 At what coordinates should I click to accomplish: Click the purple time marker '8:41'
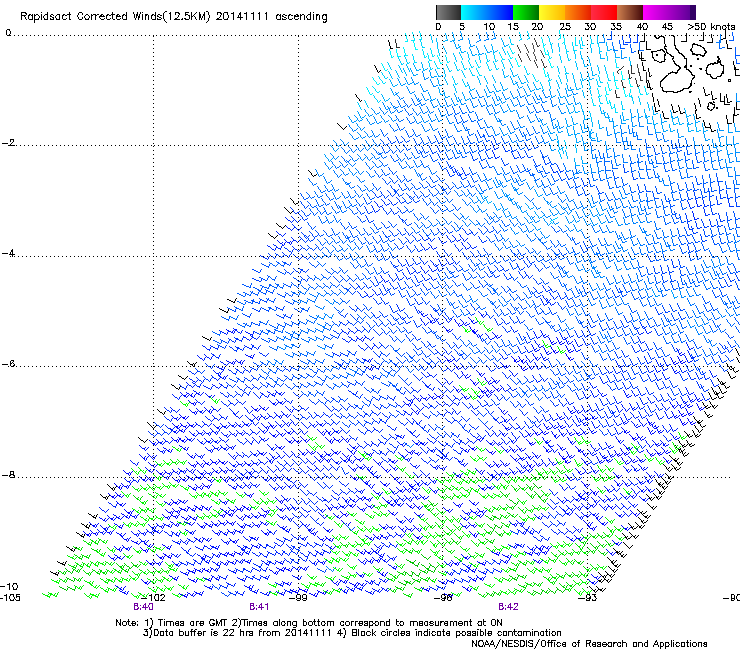click(259, 607)
